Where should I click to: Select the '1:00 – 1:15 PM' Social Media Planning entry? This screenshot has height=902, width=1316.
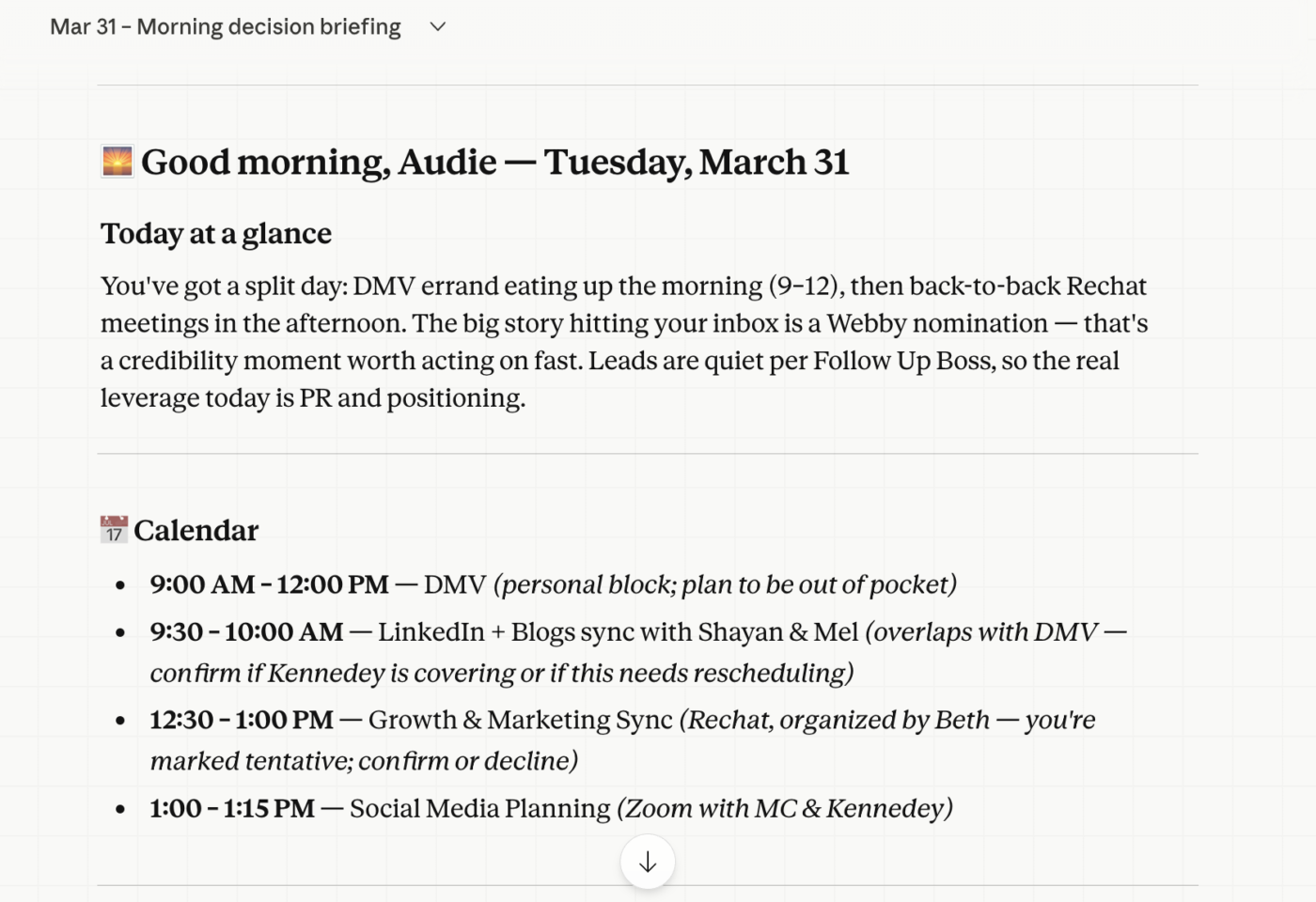tap(551, 808)
